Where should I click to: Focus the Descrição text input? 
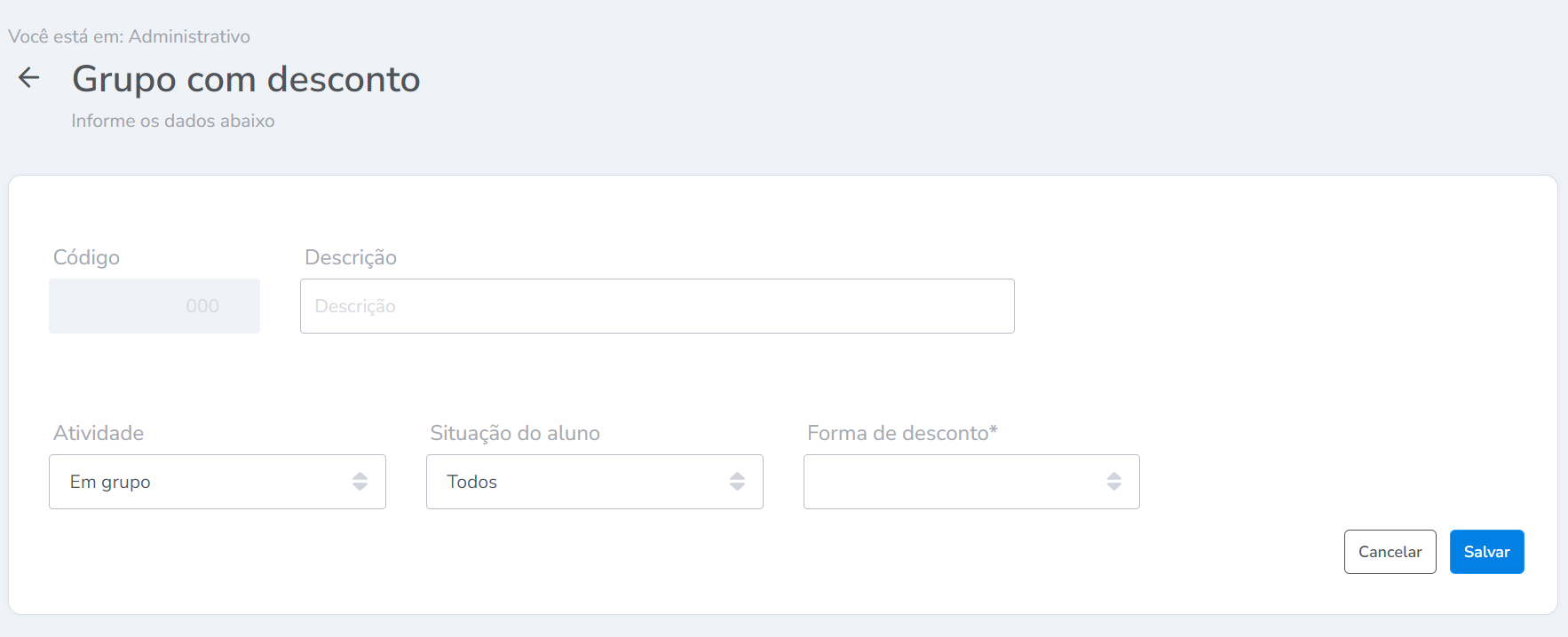pyautogui.click(x=657, y=306)
